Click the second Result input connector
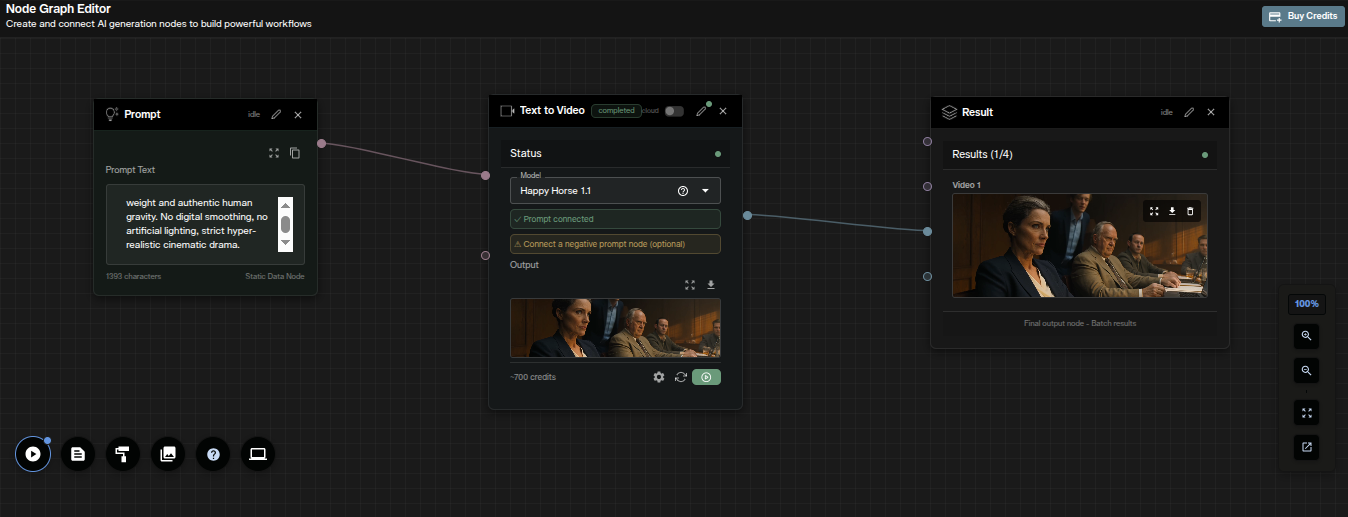Viewport: 1348px width, 517px height. click(x=927, y=186)
